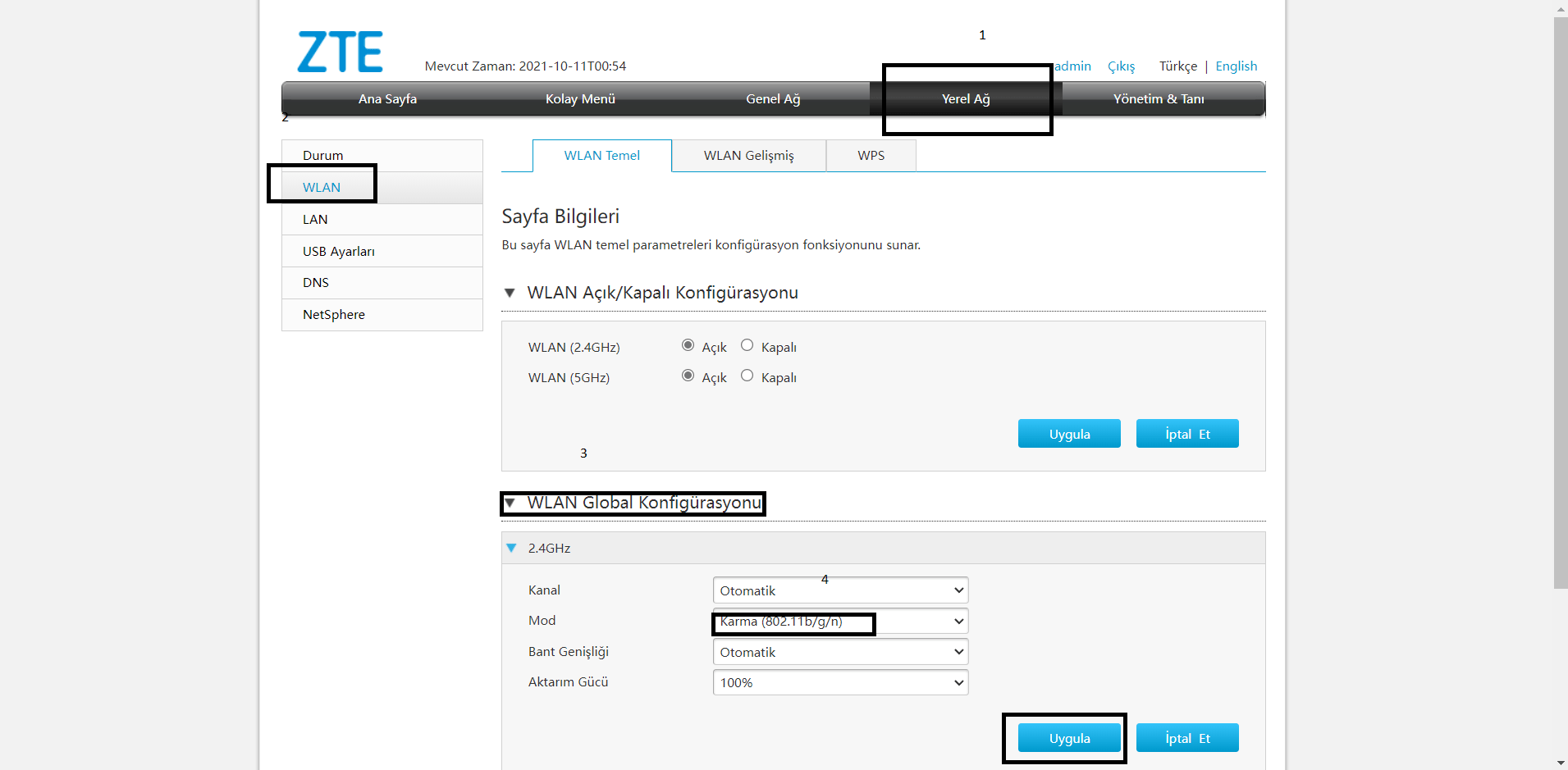Select Kapalı for WLAN (2.4GHz)

click(747, 345)
